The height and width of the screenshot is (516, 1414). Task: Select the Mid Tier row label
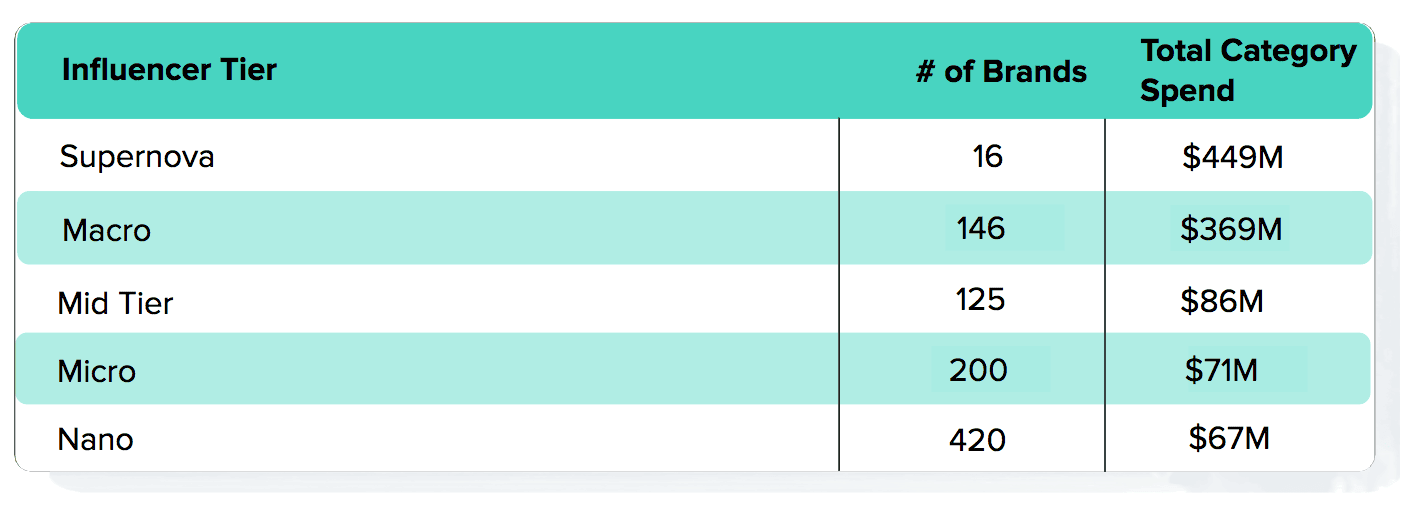115,303
